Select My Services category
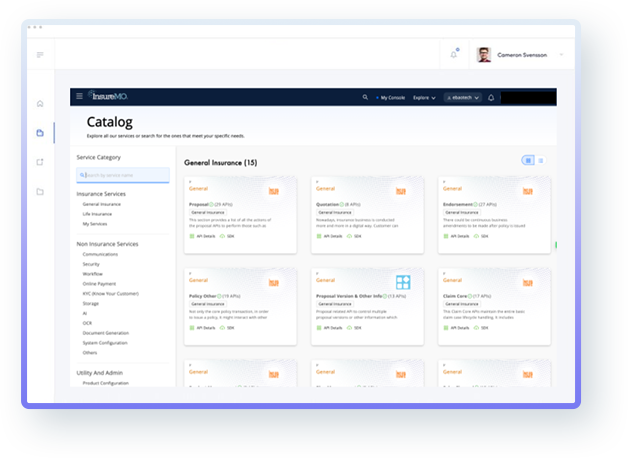Viewport: 628px width, 458px height. 95,224
